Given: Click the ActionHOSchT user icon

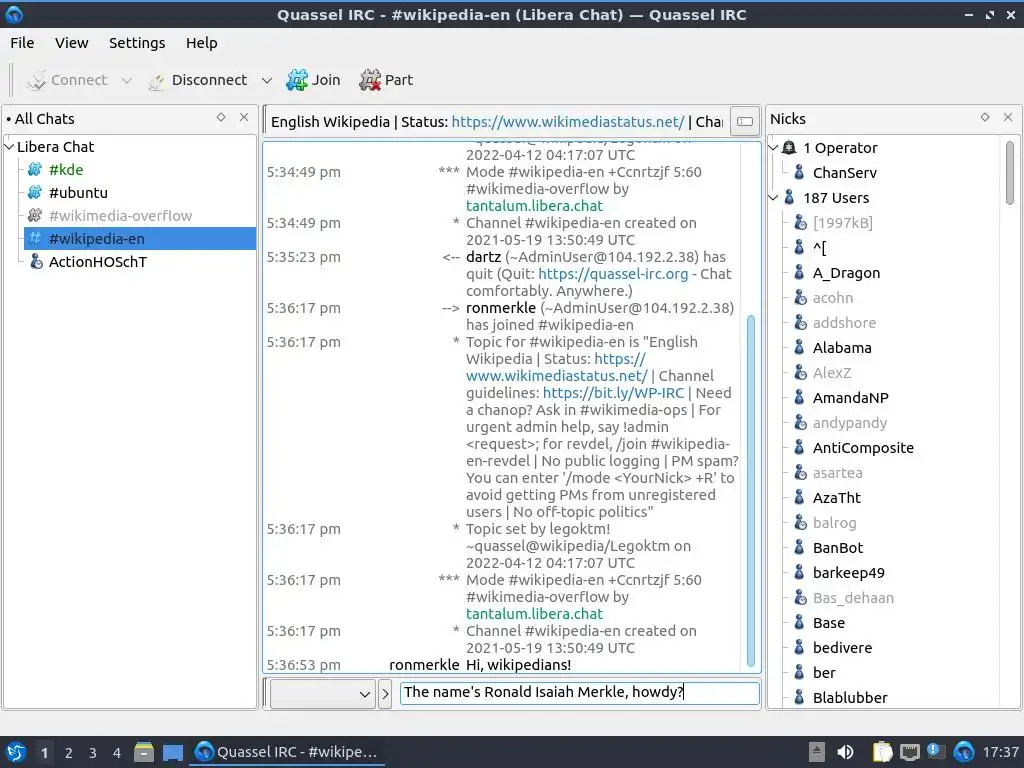Looking at the screenshot, I should click(36, 262).
